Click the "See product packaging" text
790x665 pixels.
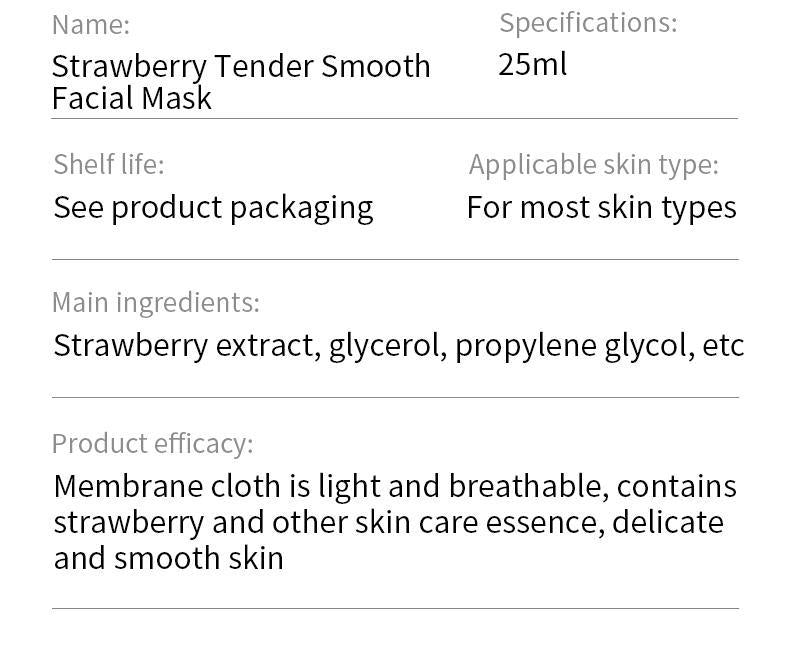(x=213, y=207)
